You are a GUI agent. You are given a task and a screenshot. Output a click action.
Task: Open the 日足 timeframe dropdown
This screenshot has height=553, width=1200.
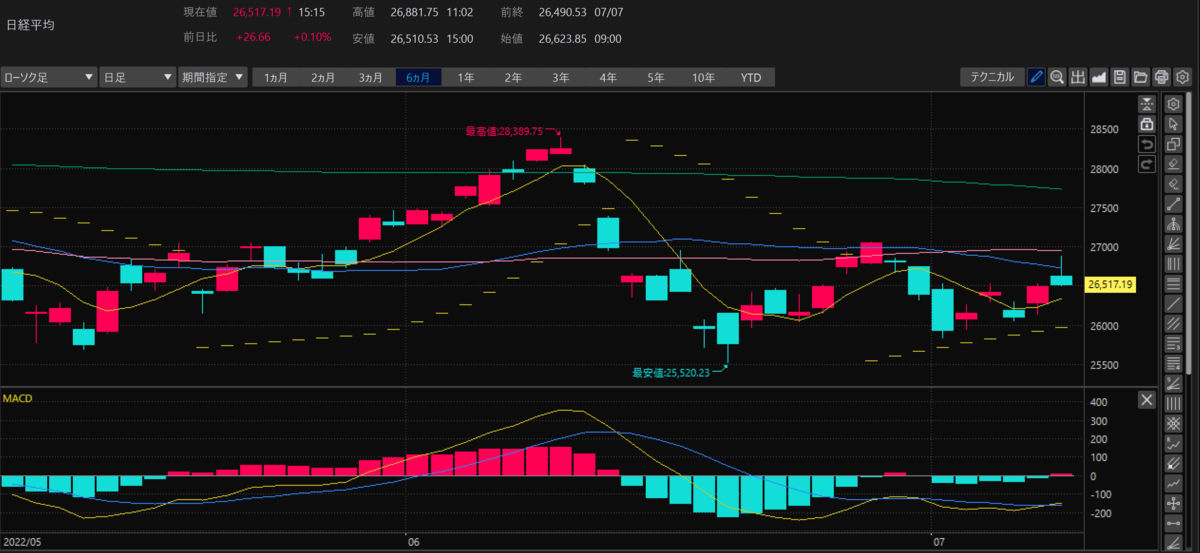click(x=137, y=77)
